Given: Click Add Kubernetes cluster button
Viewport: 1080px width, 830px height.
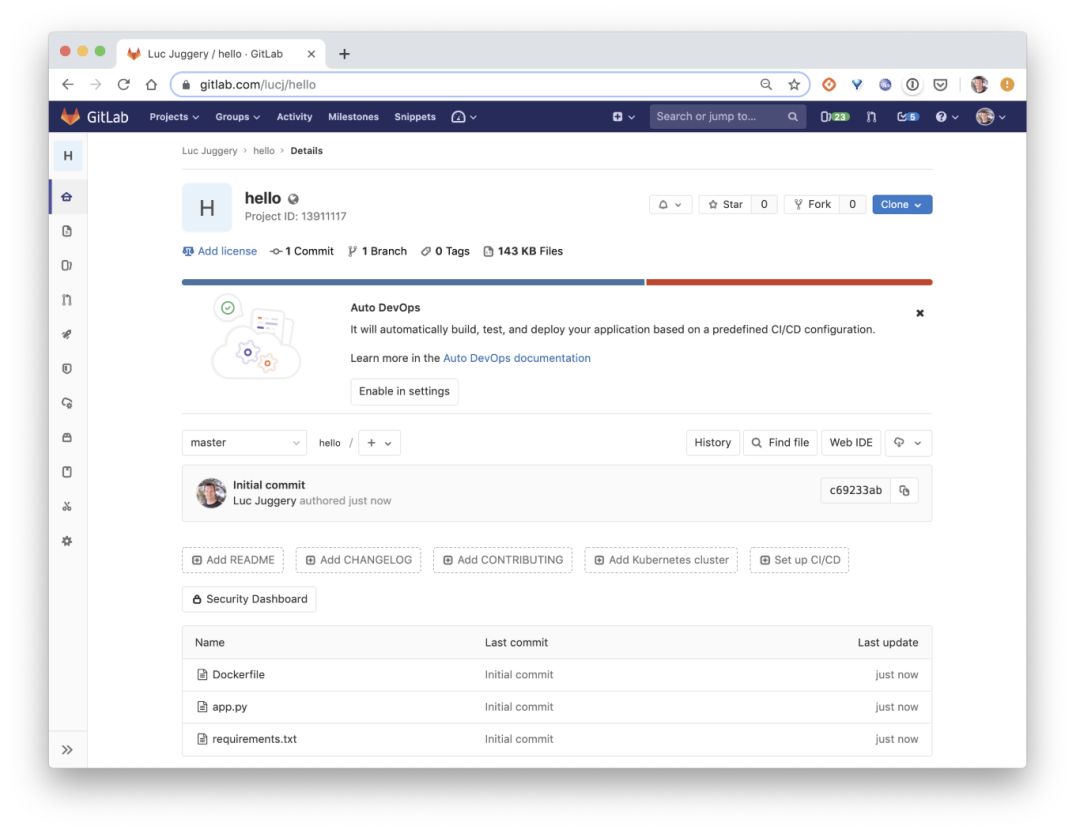Looking at the screenshot, I should [661, 560].
